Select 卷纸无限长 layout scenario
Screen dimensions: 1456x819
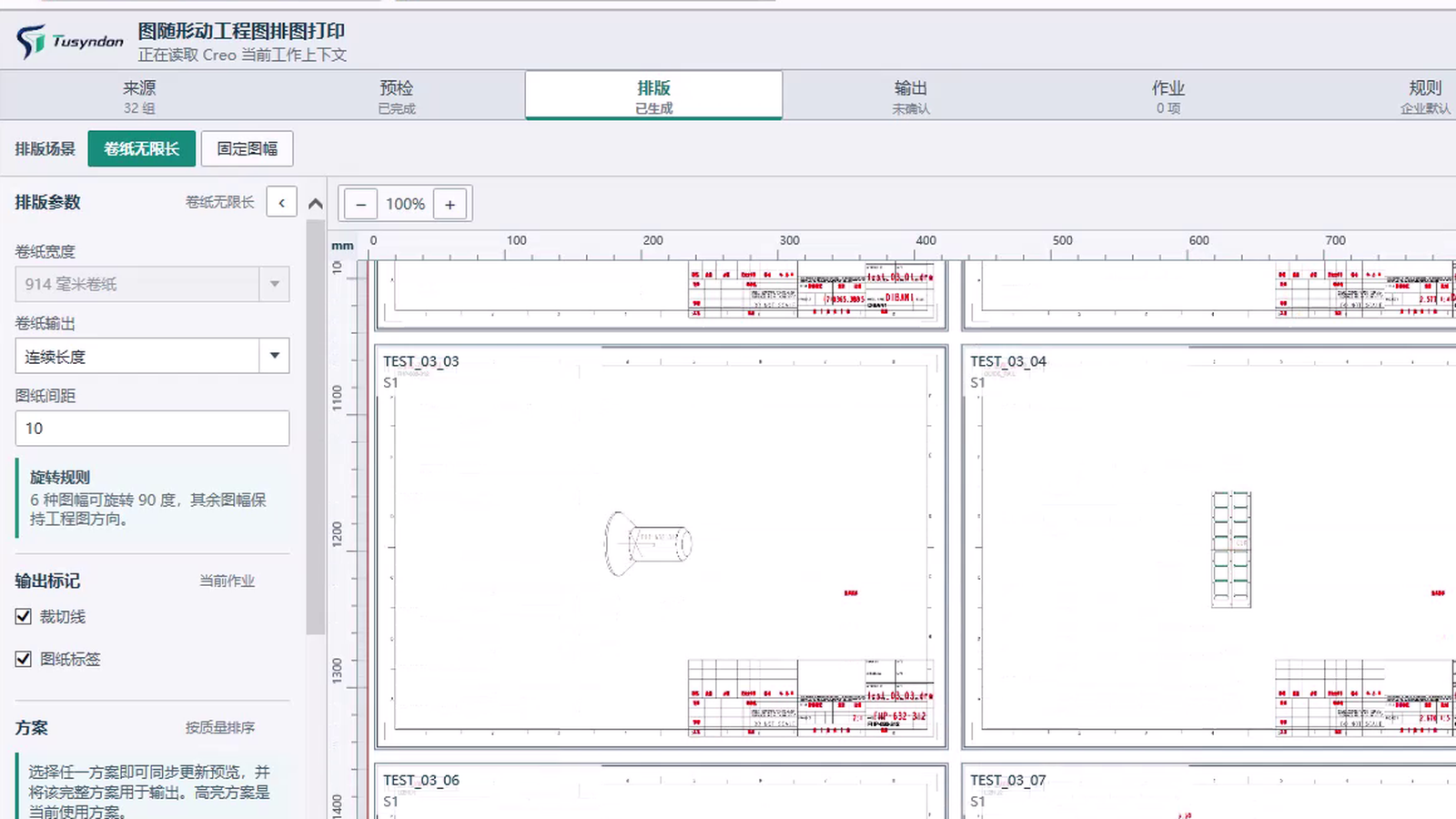(x=142, y=149)
